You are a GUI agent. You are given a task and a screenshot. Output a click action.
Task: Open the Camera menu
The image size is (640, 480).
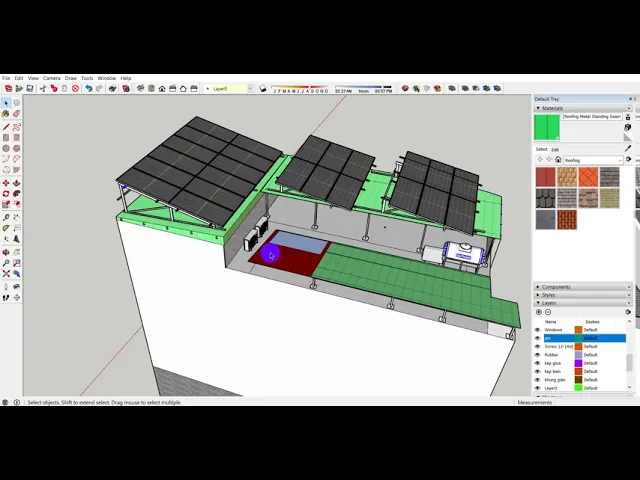pos(51,78)
